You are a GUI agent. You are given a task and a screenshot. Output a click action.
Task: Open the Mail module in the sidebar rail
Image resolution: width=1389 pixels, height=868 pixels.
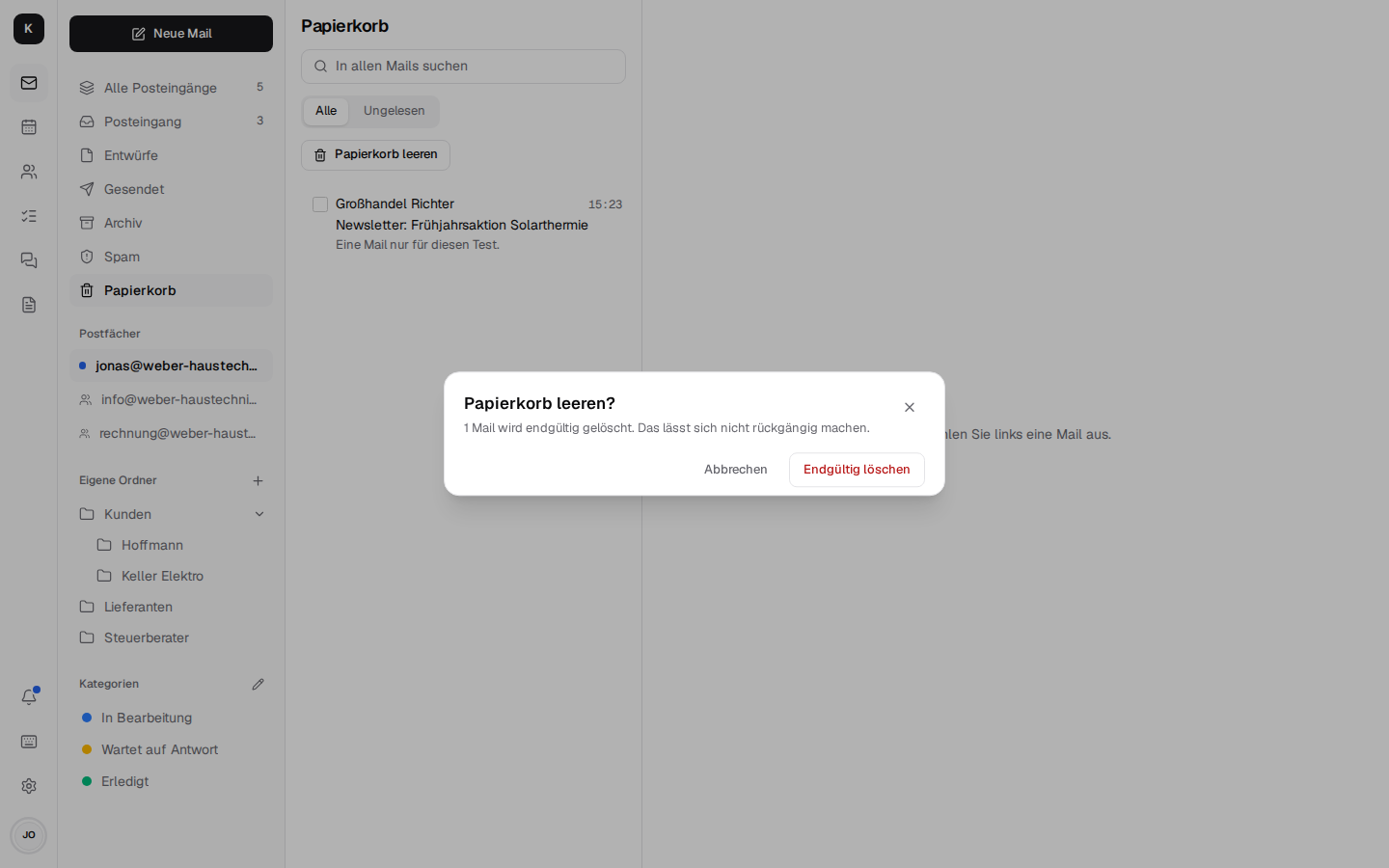coord(29,83)
